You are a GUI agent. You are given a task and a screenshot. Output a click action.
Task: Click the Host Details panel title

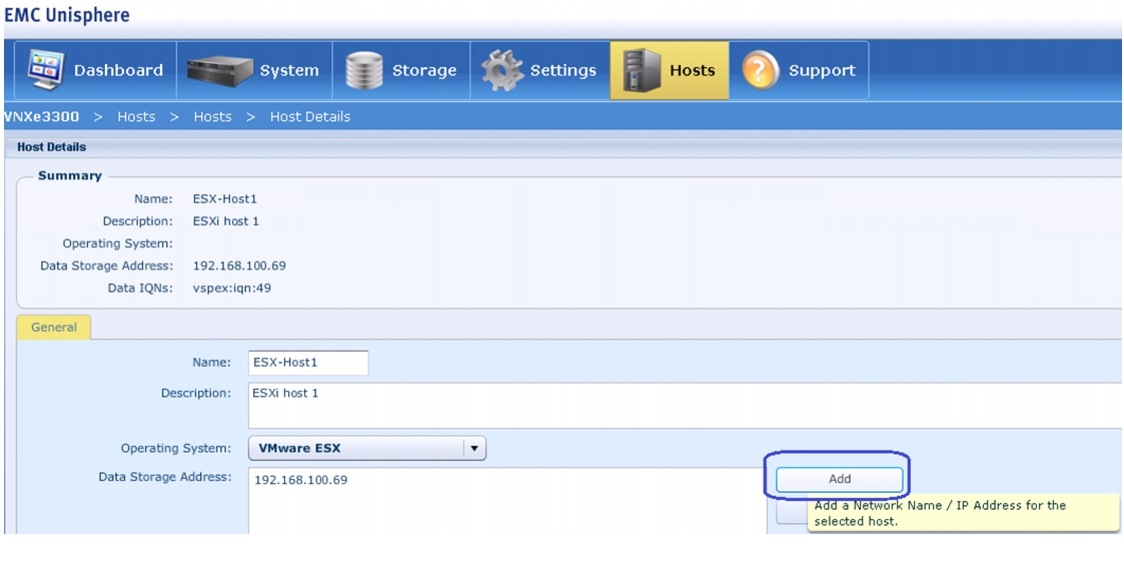coord(52,146)
